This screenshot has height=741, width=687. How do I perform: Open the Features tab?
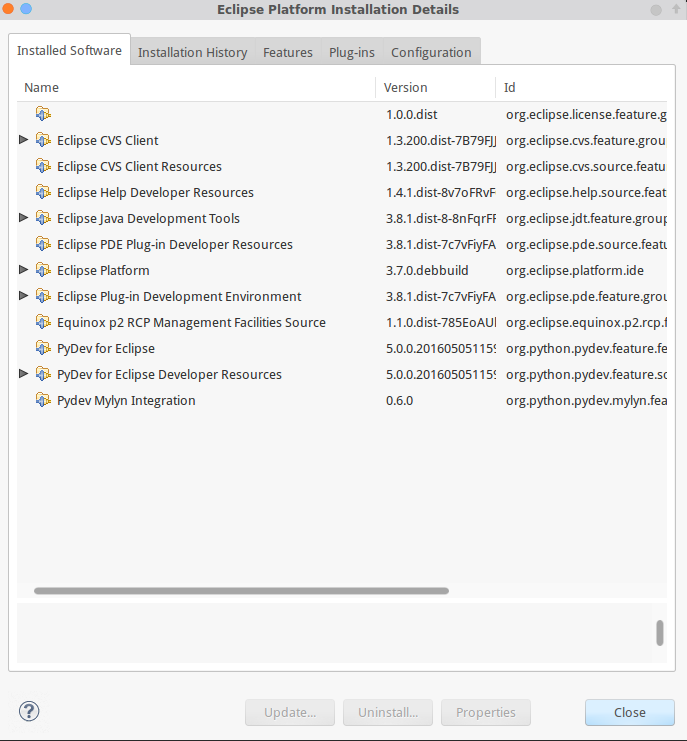288,52
